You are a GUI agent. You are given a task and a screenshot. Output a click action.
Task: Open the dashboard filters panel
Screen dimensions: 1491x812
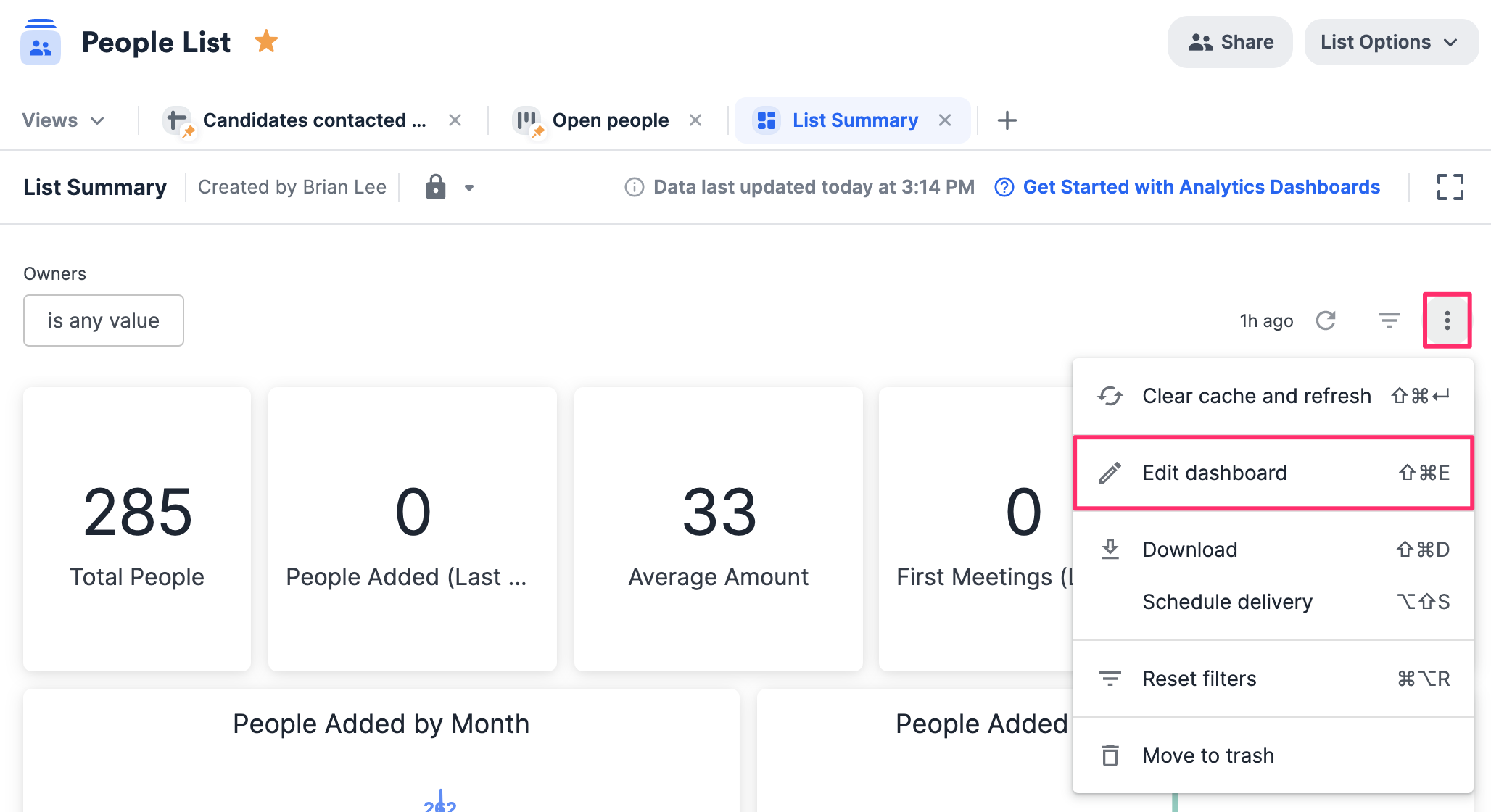(x=1389, y=320)
